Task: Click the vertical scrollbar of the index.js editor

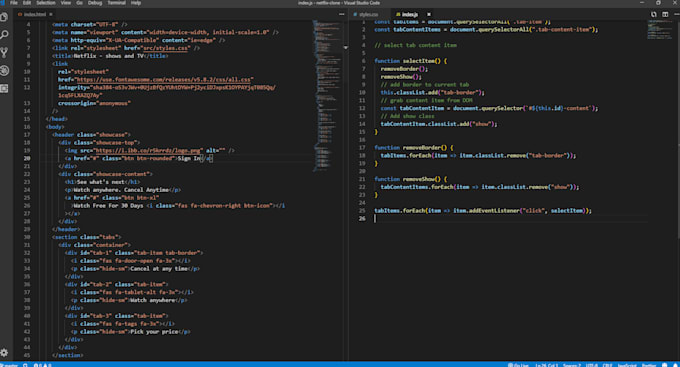Action: coord(678,130)
